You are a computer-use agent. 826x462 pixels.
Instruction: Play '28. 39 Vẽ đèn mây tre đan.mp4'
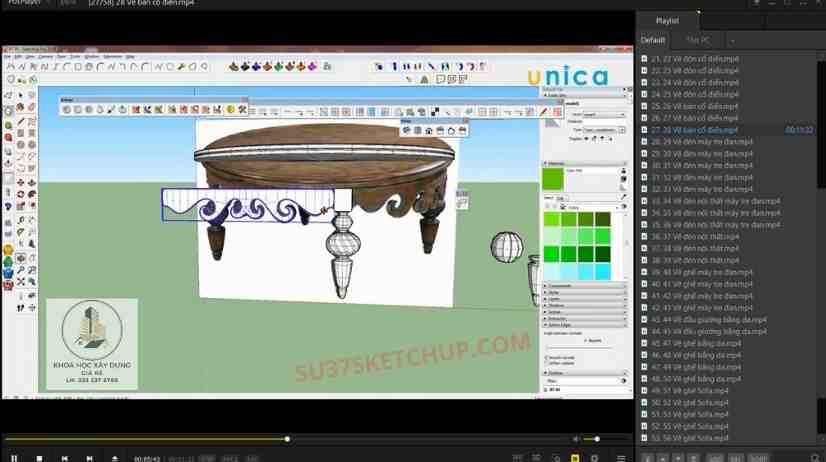700,142
